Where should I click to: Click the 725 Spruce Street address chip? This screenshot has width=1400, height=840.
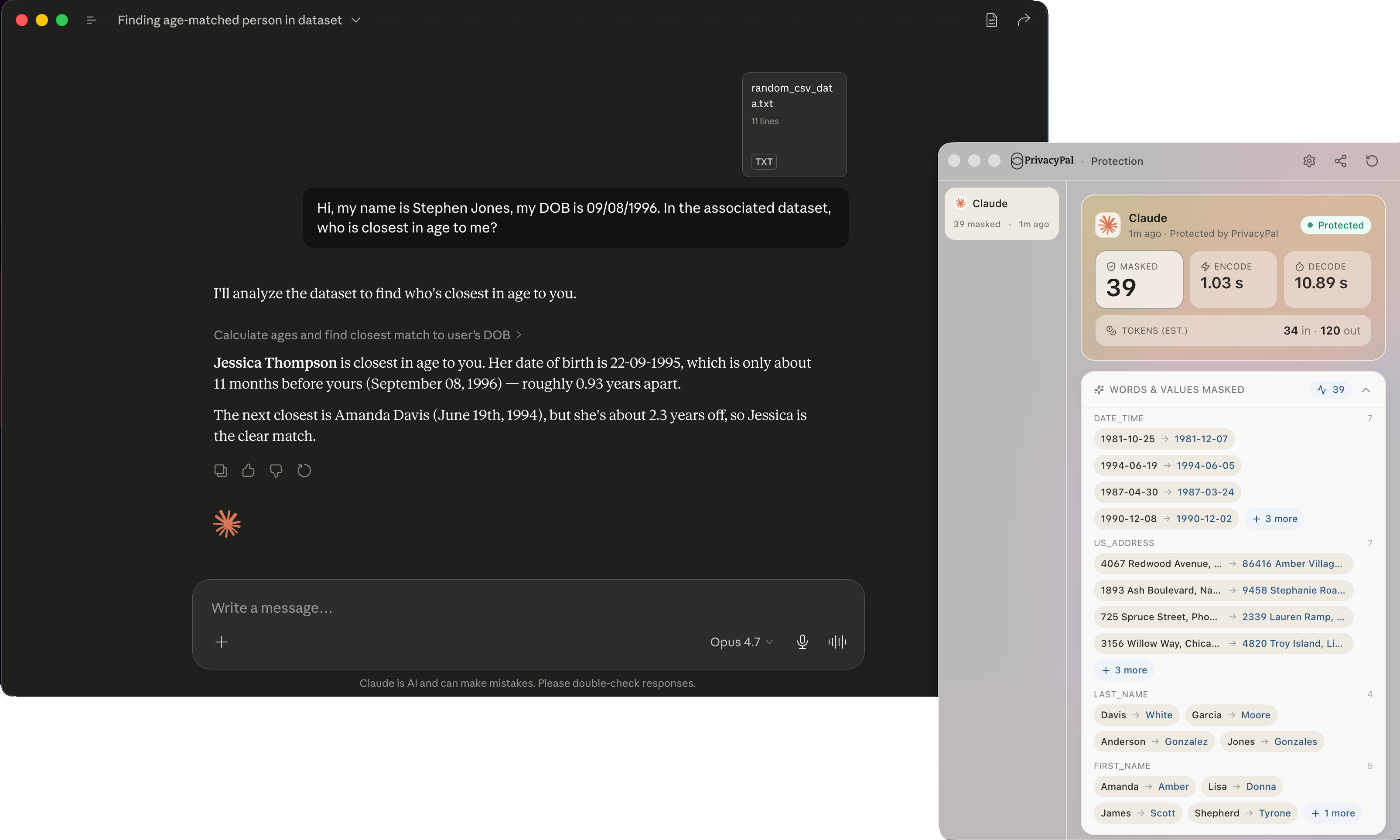[x=1223, y=617]
